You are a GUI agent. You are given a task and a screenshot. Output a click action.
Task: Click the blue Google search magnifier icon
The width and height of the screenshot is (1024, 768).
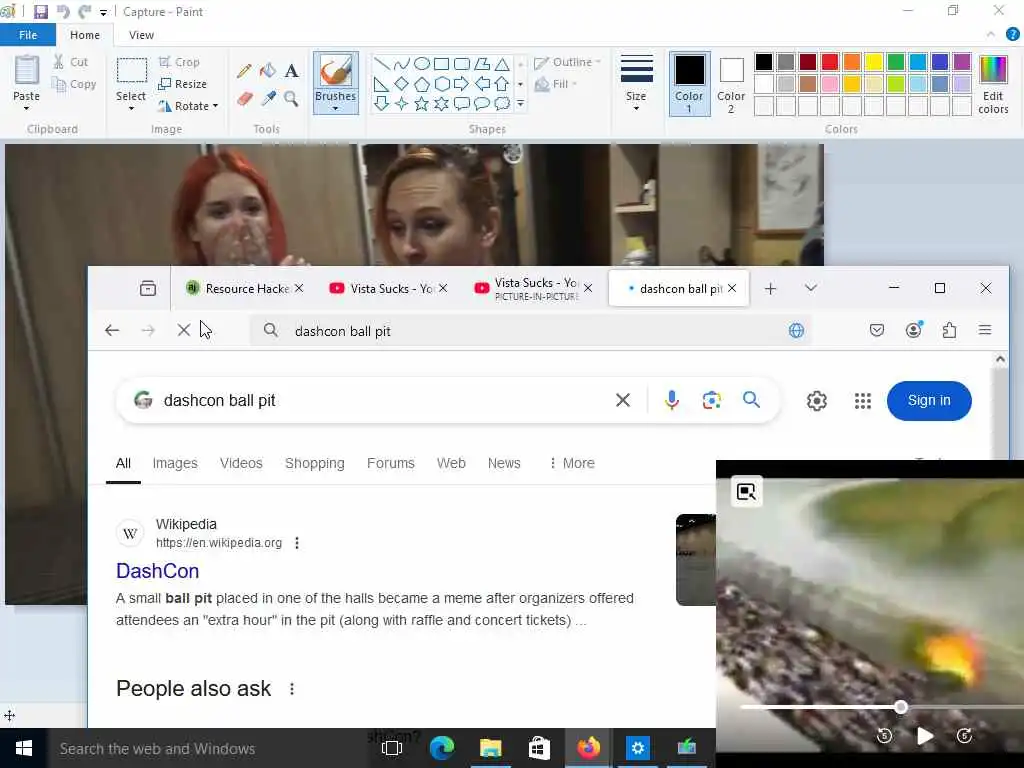pyautogui.click(x=751, y=400)
